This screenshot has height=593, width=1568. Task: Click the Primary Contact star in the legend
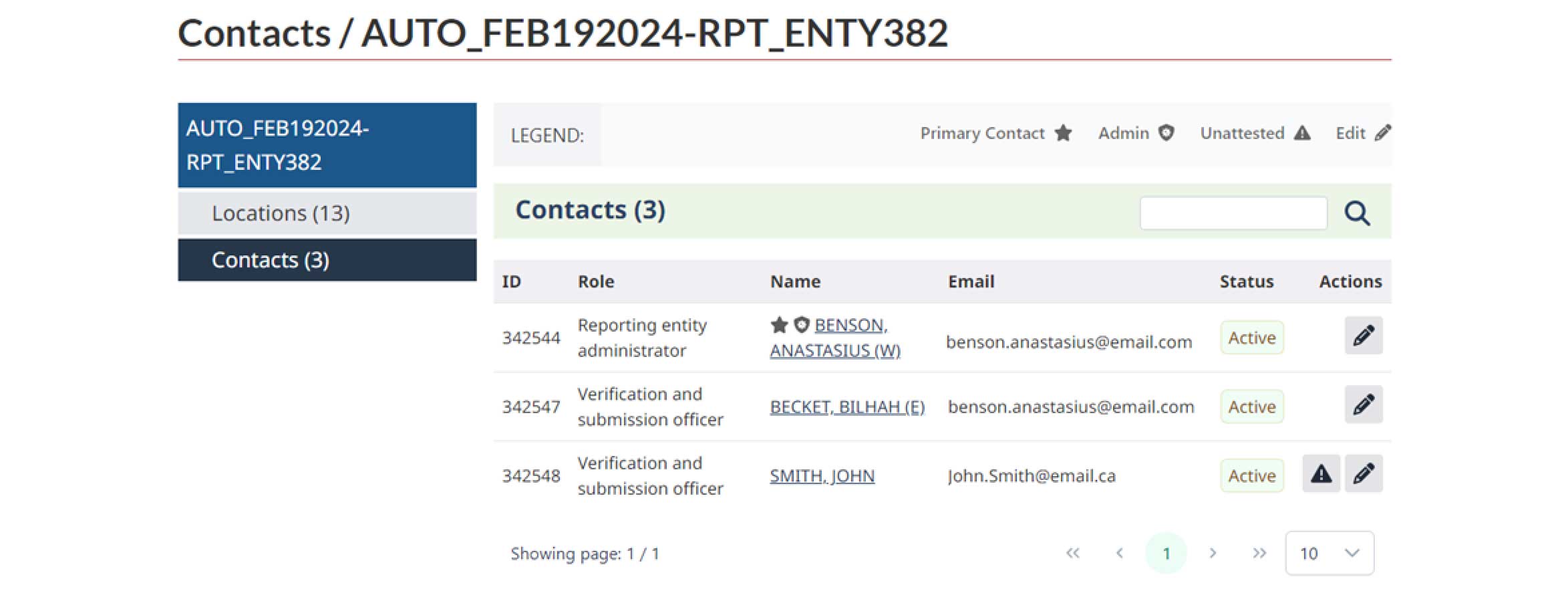tap(1063, 133)
